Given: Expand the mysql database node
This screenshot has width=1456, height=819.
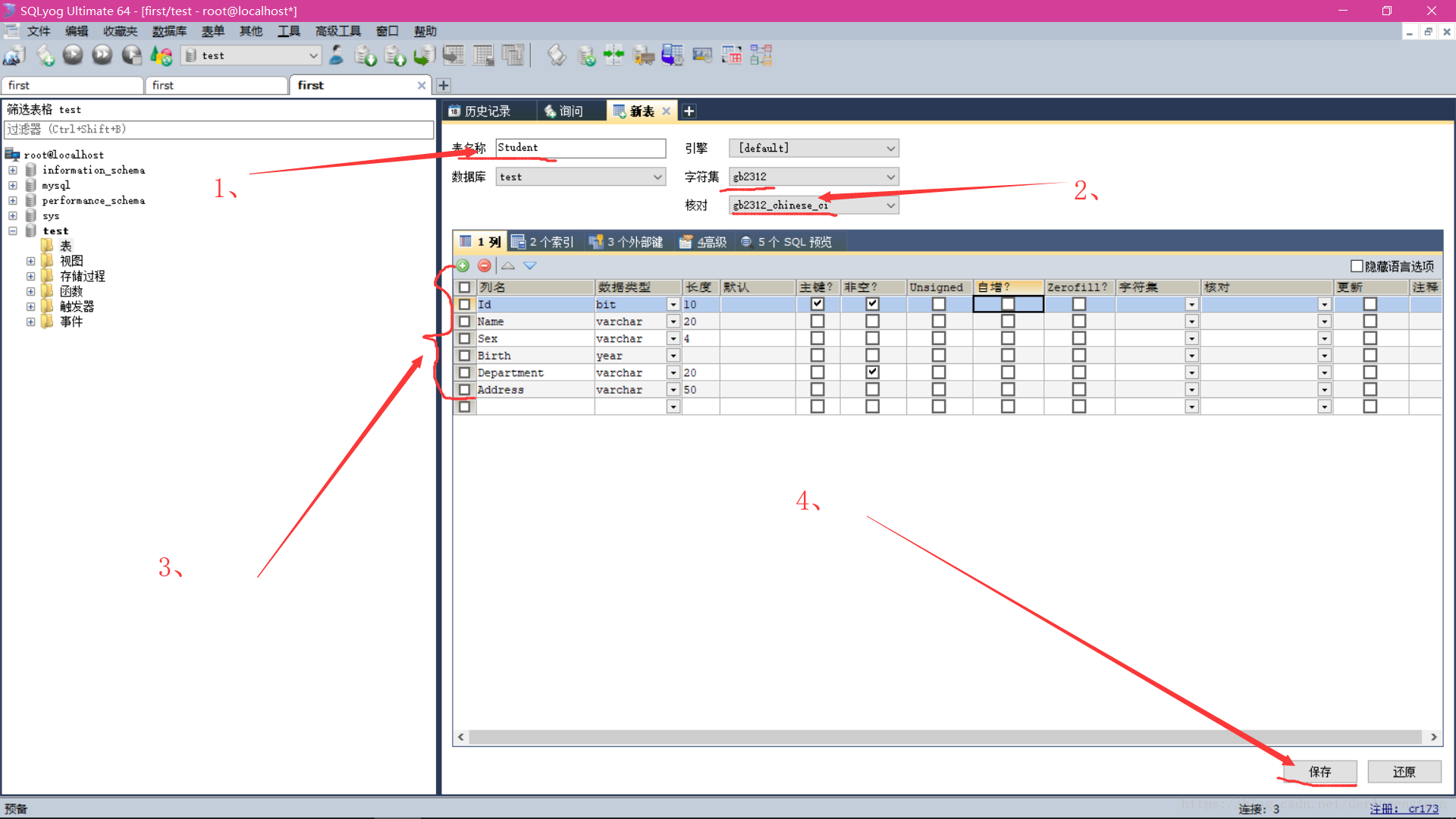Looking at the screenshot, I should (x=13, y=185).
